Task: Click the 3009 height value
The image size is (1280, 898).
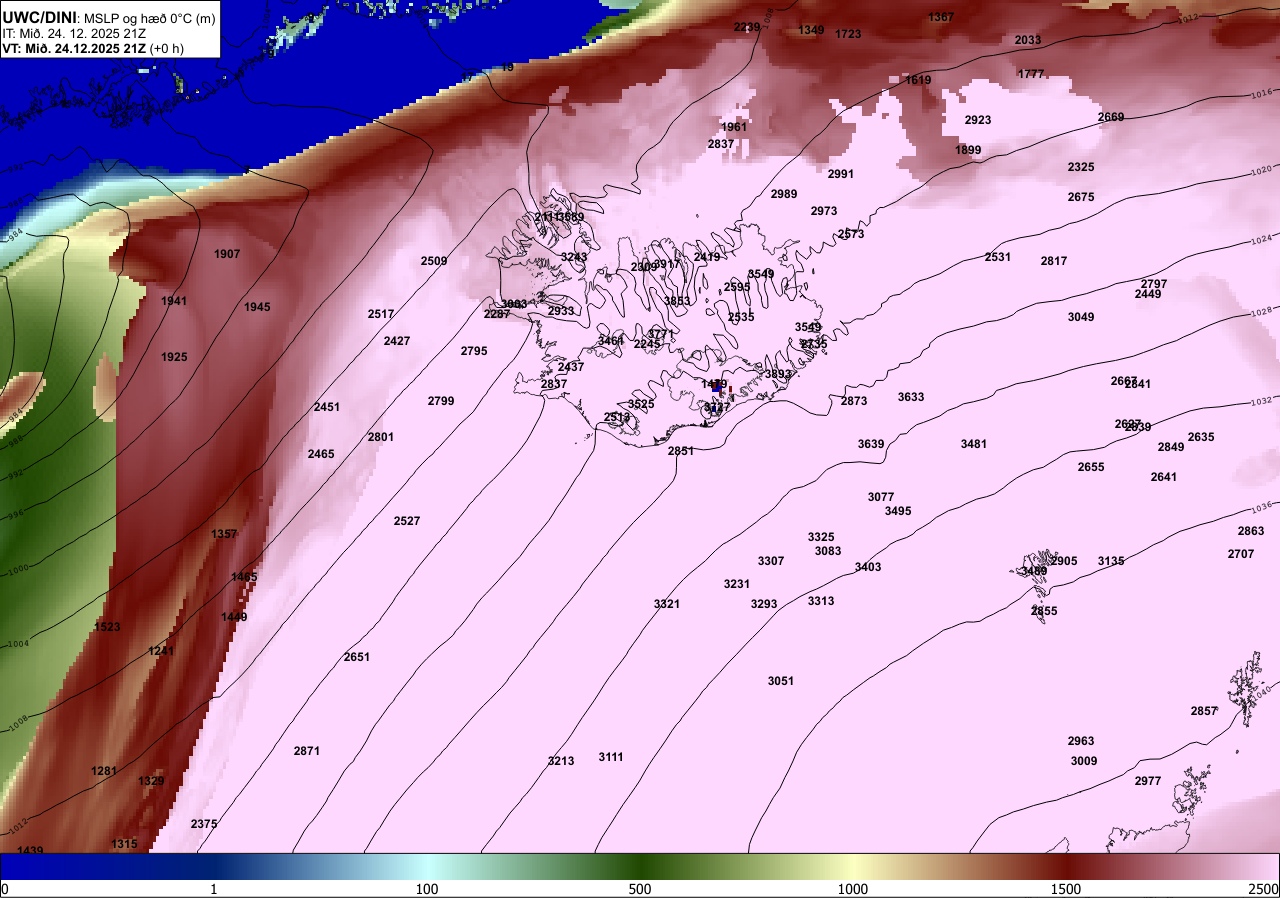Action: 1084,761
